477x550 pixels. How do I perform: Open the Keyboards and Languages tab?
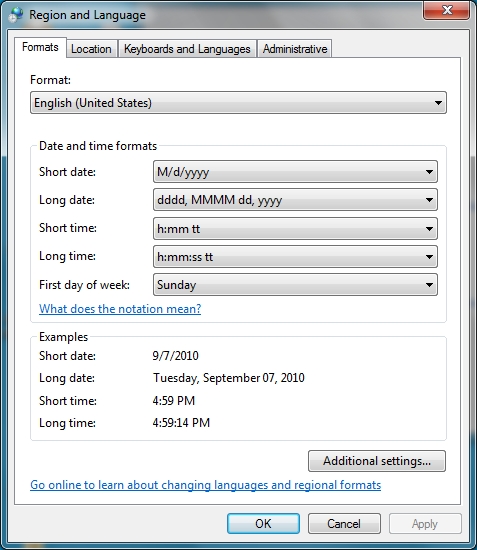coord(187,49)
